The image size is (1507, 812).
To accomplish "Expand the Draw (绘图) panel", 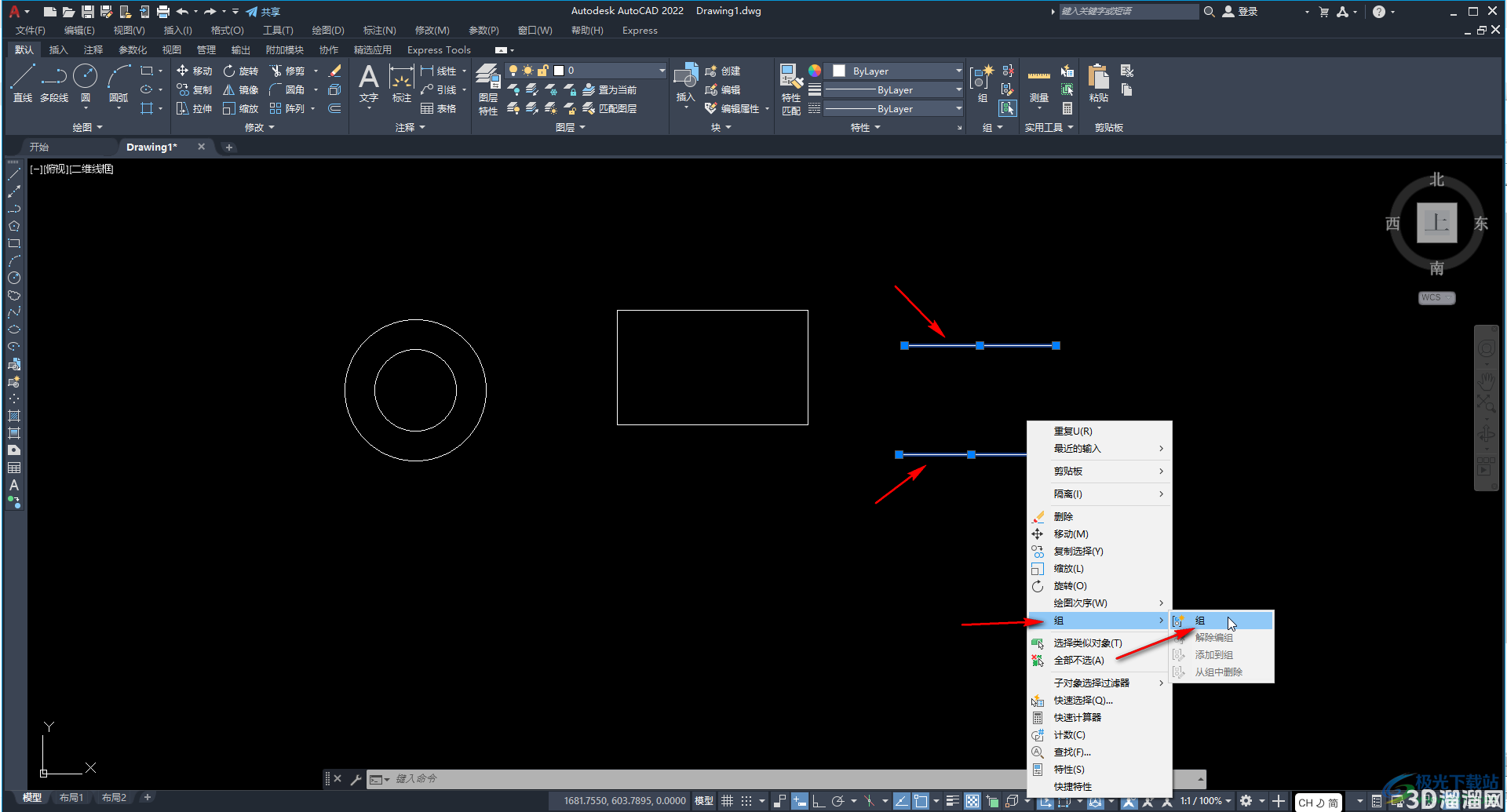I will point(87,127).
